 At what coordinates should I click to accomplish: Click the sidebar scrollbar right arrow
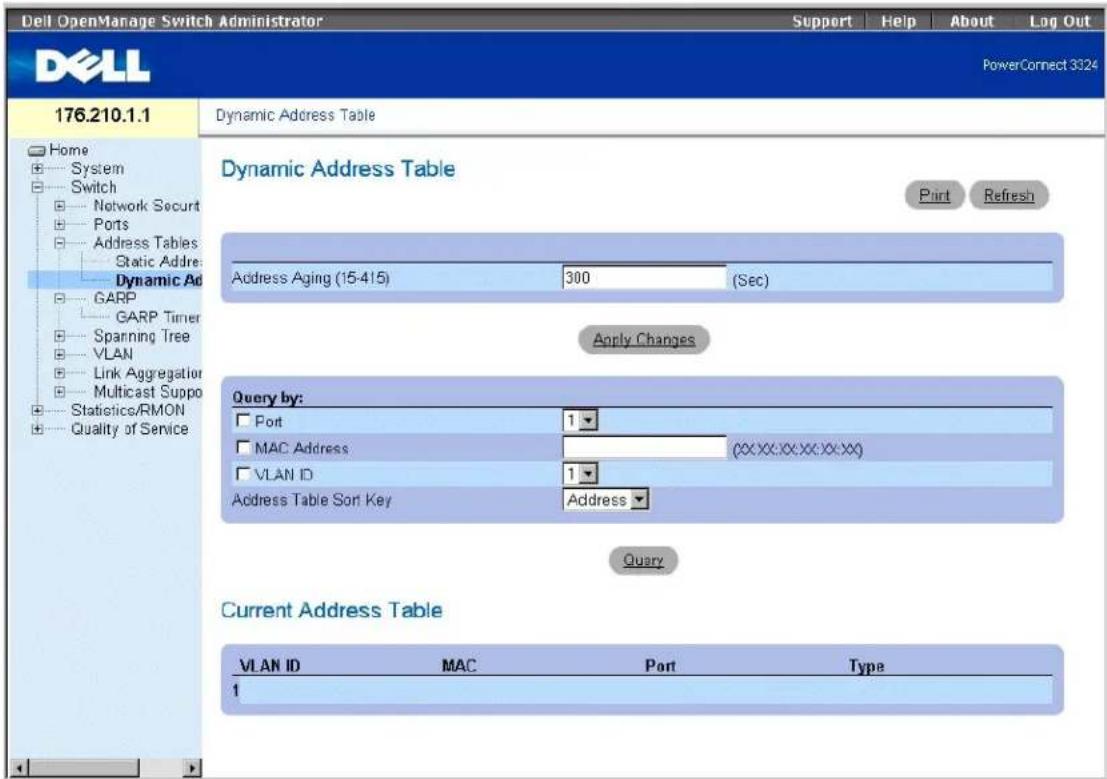191,767
